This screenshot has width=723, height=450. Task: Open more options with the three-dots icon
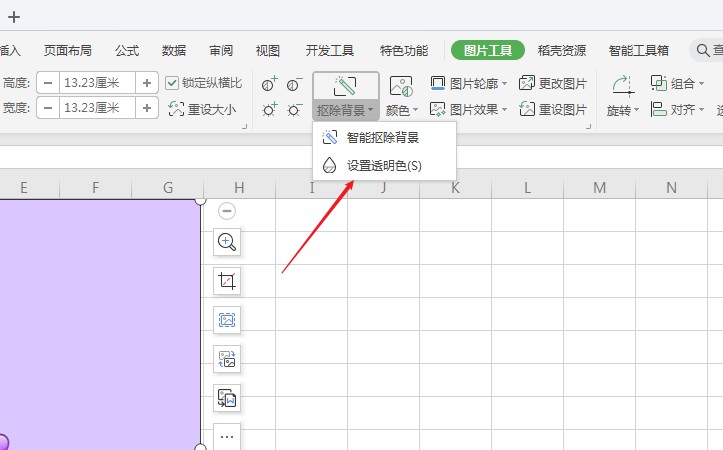tap(227, 436)
